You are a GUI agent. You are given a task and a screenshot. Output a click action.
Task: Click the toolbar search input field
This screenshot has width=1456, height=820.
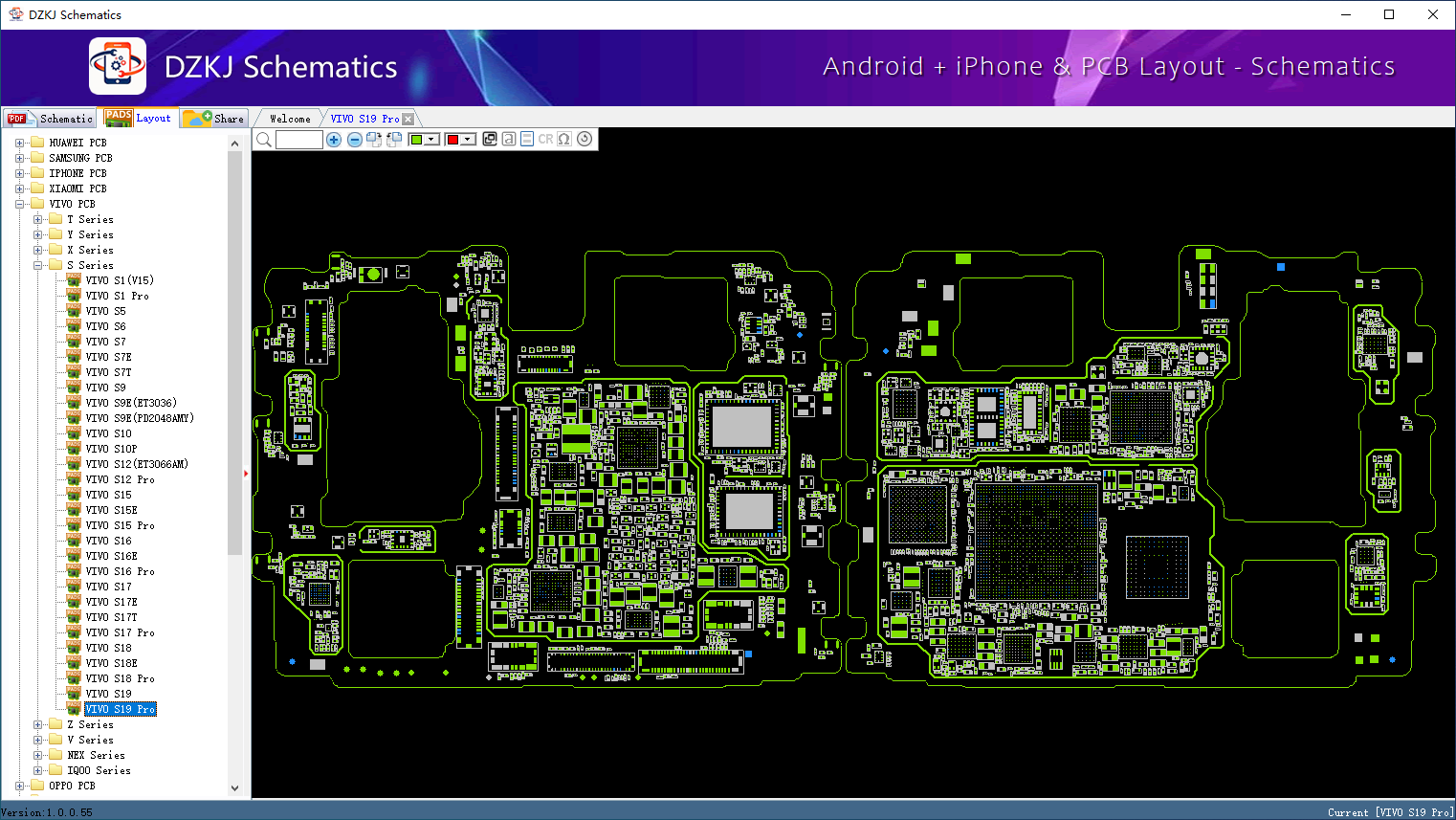pos(299,140)
